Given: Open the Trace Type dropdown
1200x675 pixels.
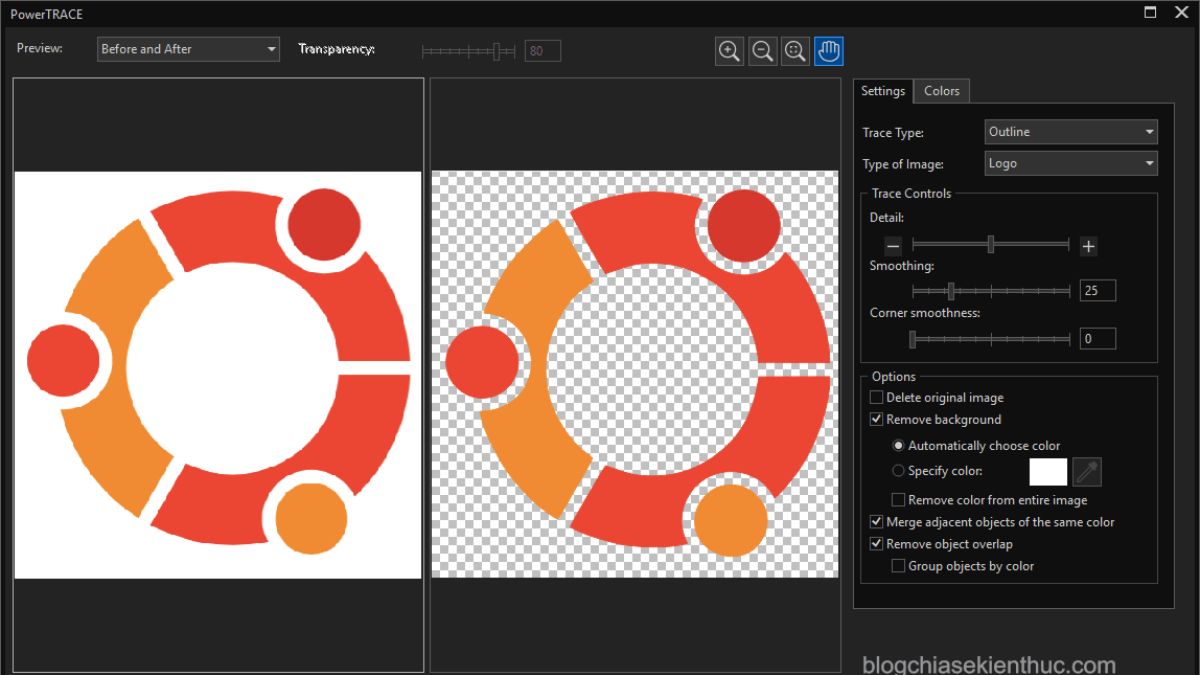Looking at the screenshot, I should [x=1071, y=132].
